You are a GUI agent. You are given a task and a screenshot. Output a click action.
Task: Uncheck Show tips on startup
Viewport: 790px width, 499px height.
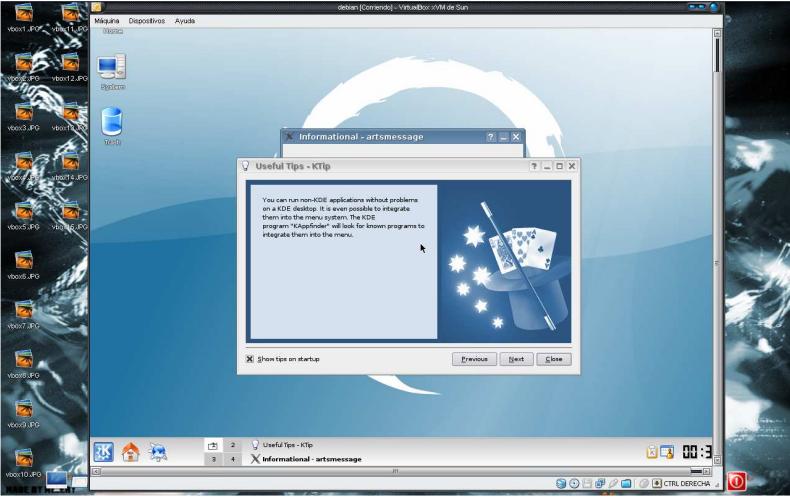click(x=250, y=359)
